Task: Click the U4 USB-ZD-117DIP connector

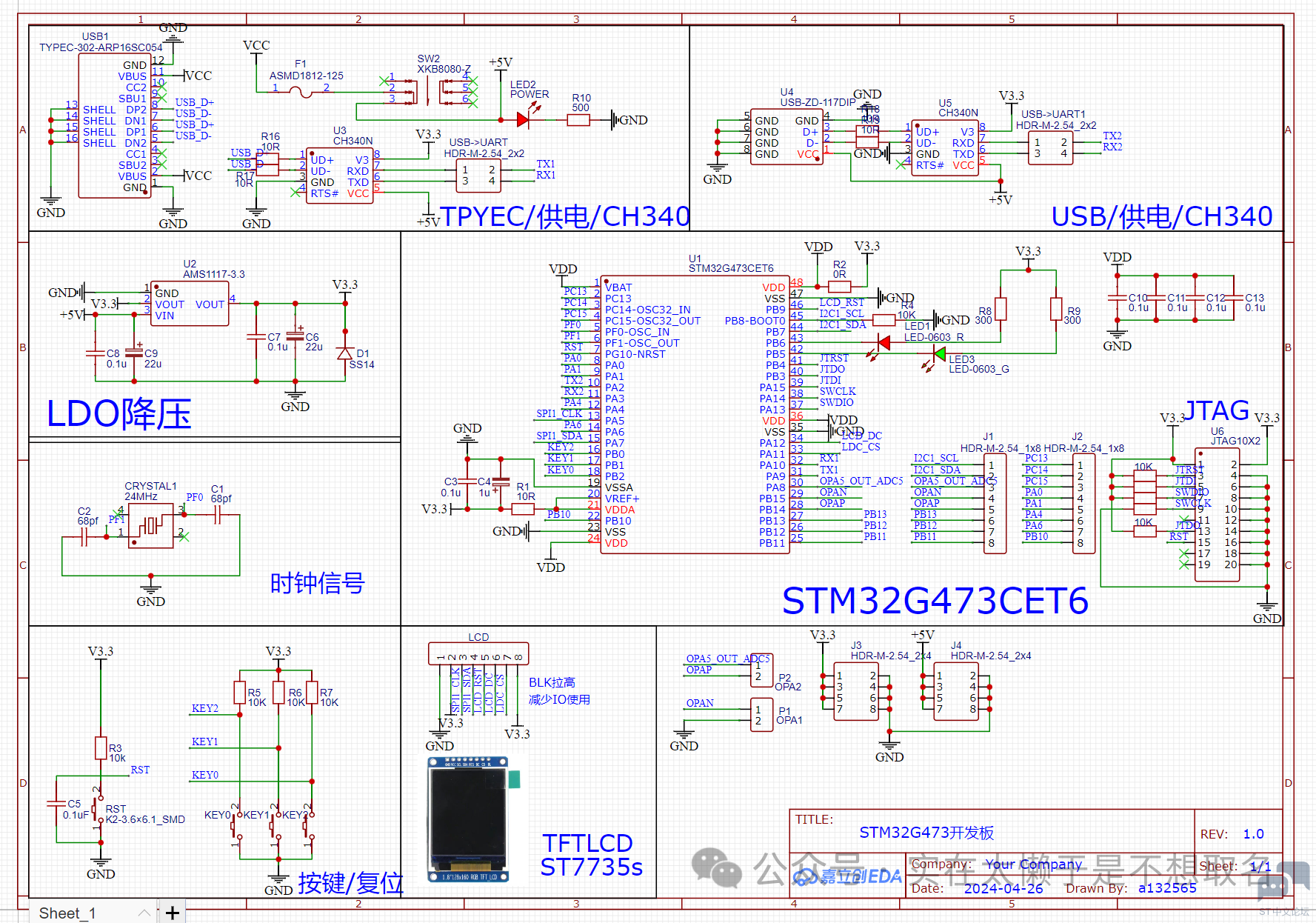Action: [x=786, y=137]
